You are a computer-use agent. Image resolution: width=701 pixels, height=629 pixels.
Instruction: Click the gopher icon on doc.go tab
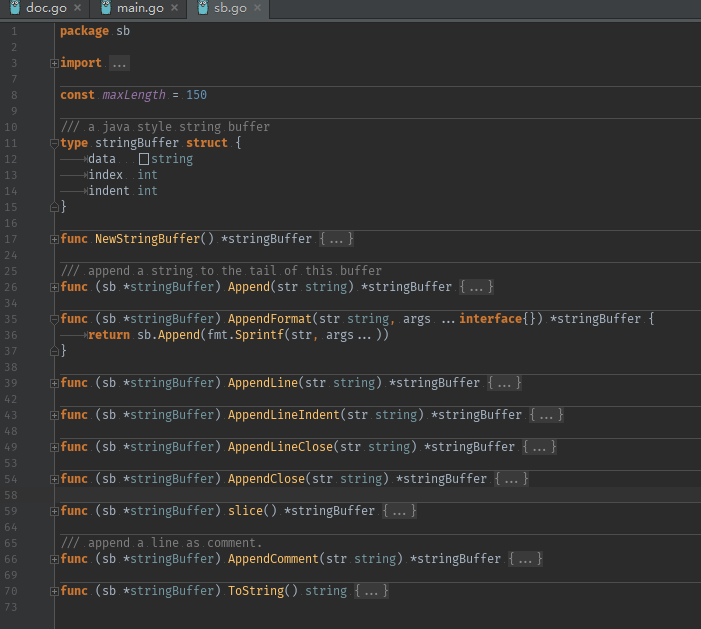(x=15, y=8)
